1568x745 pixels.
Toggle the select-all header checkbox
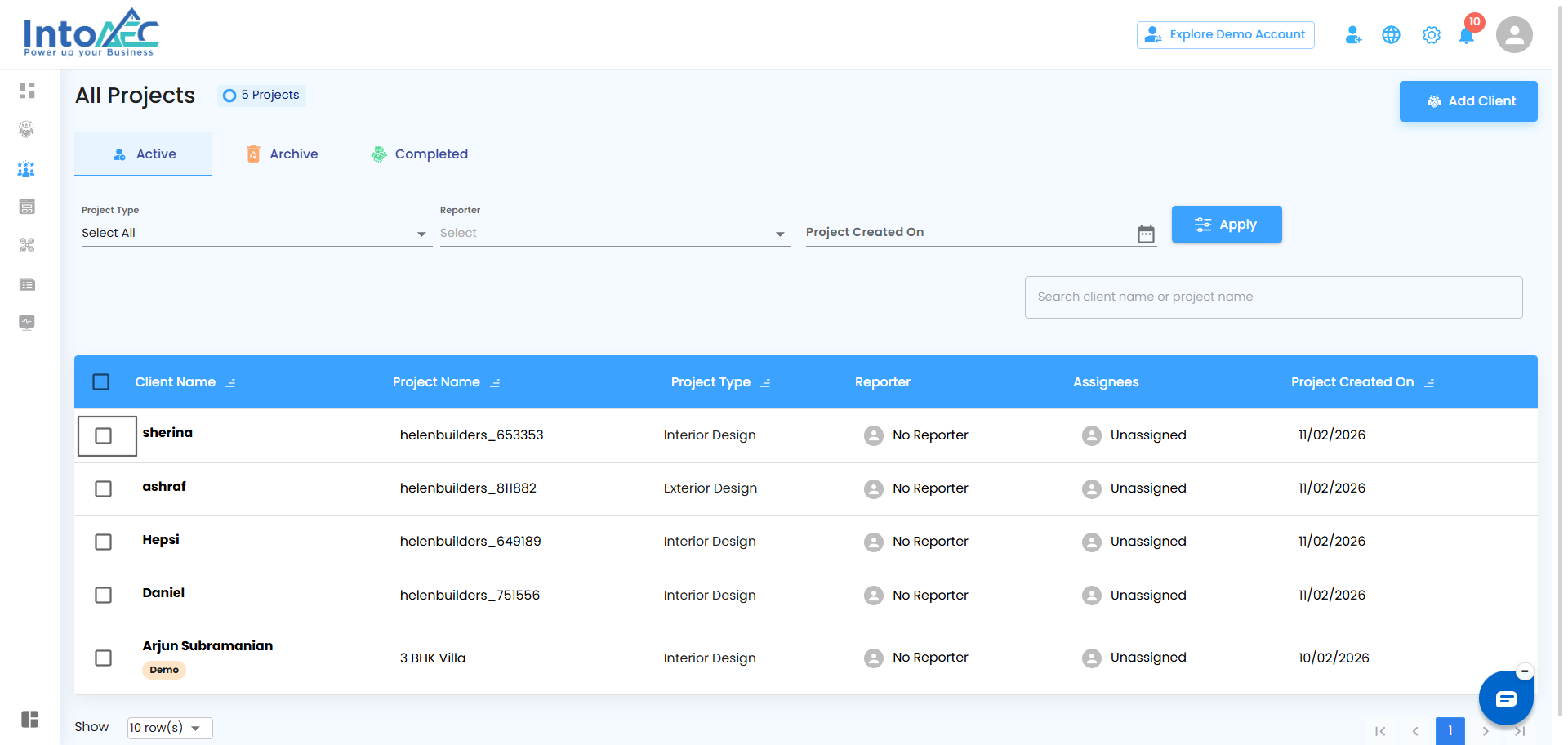pyautogui.click(x=101, y=382)
